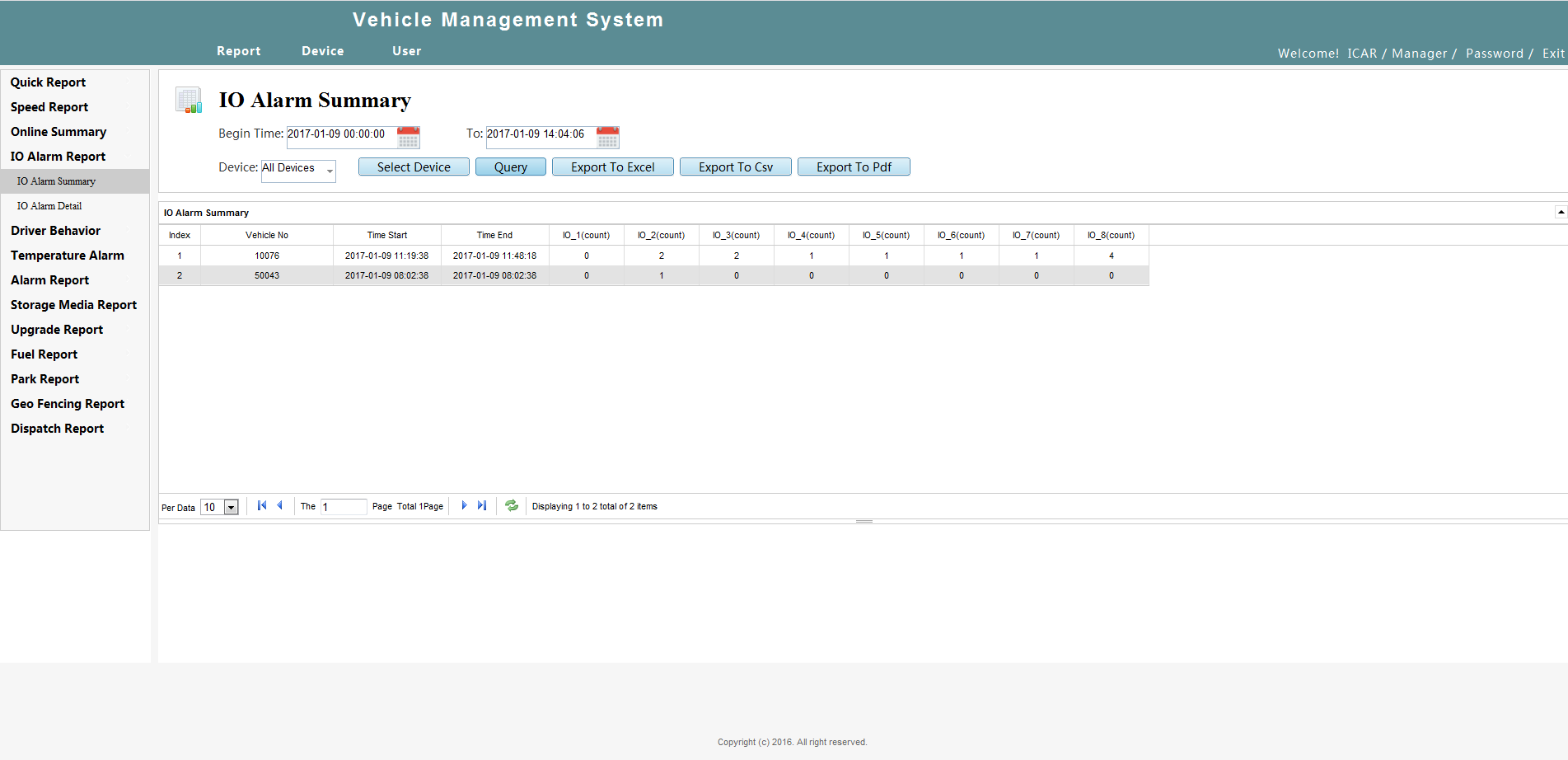1568x760 pixels.
Task: Expand Storage Media Report section
Action: [x=73, y=305]
